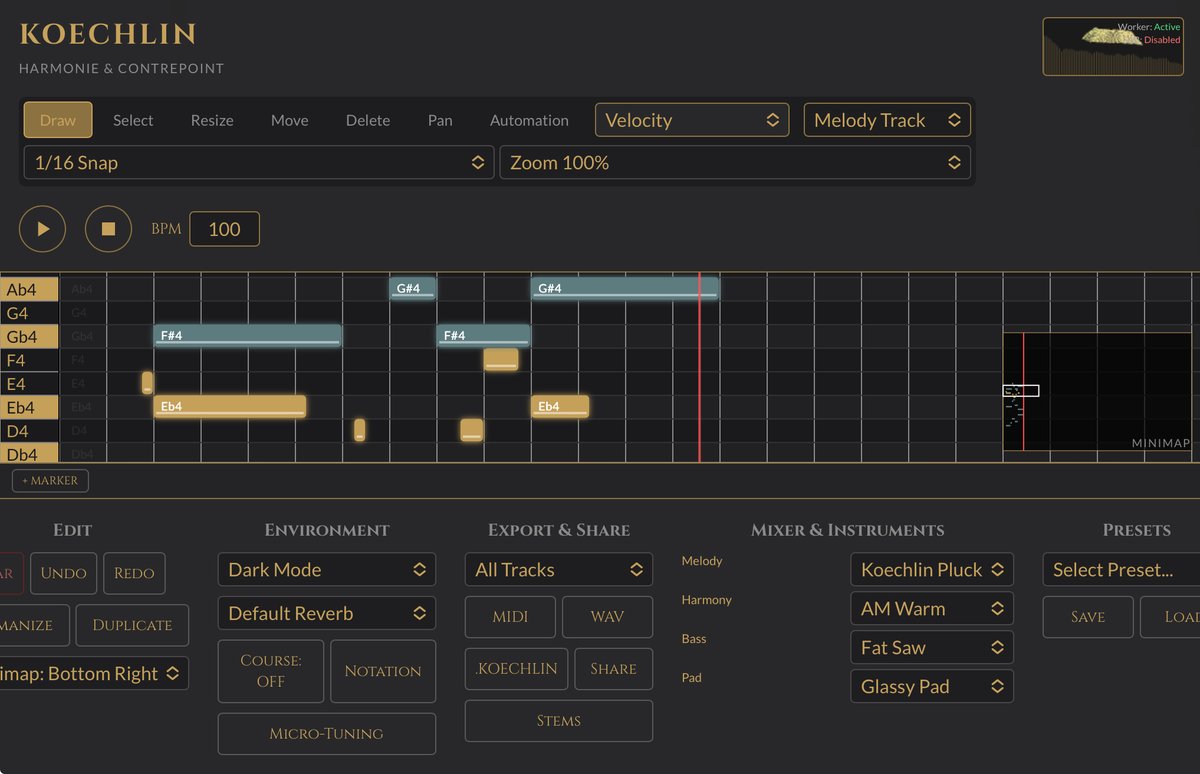Toggle the Course: OFF button
Screen dimensions: 1200x774
(x=271, y=671)
